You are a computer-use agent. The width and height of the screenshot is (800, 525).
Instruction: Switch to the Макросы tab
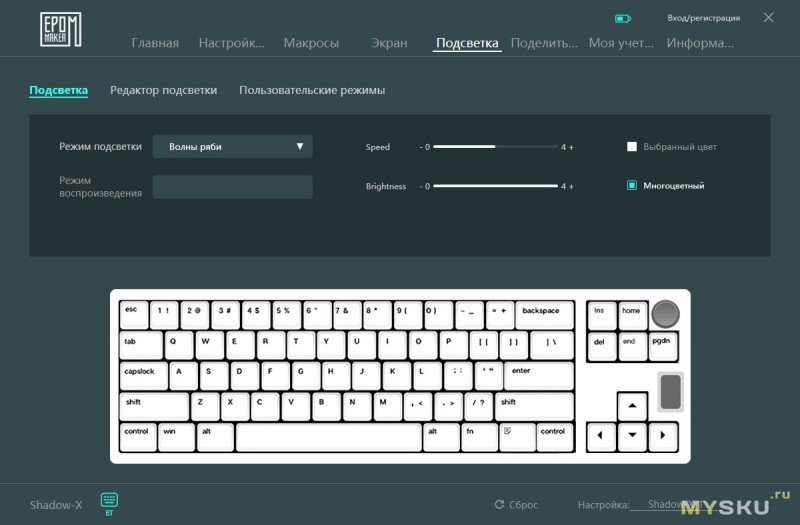(311, 43)
